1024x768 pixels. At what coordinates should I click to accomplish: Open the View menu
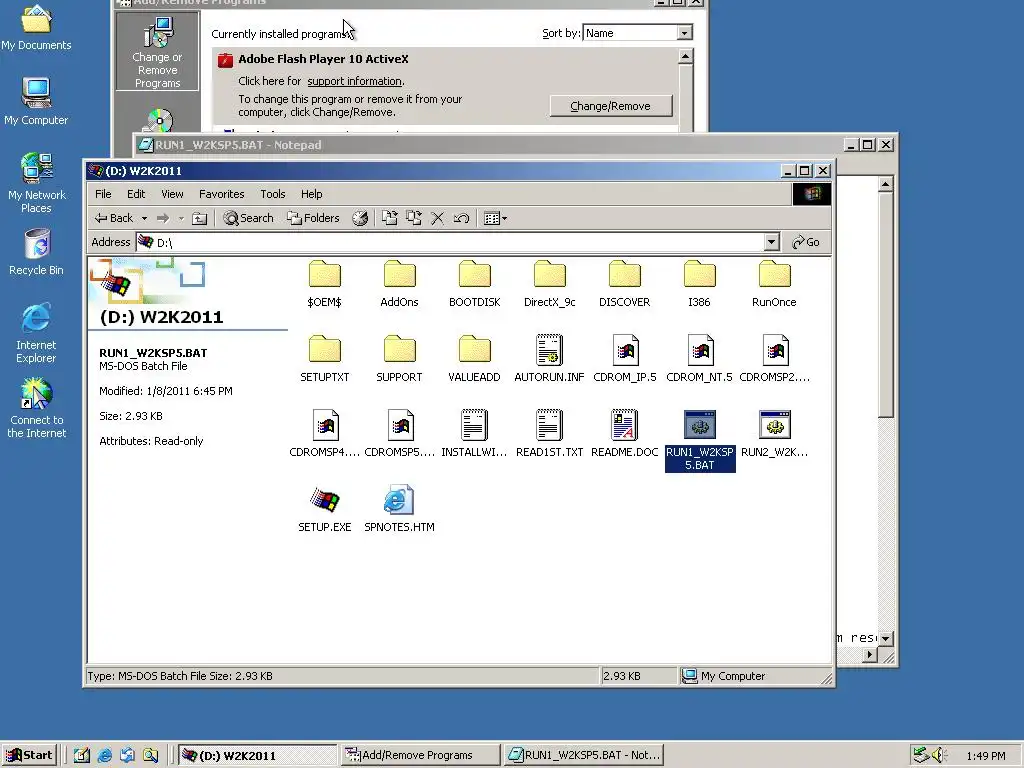point(172,194)
